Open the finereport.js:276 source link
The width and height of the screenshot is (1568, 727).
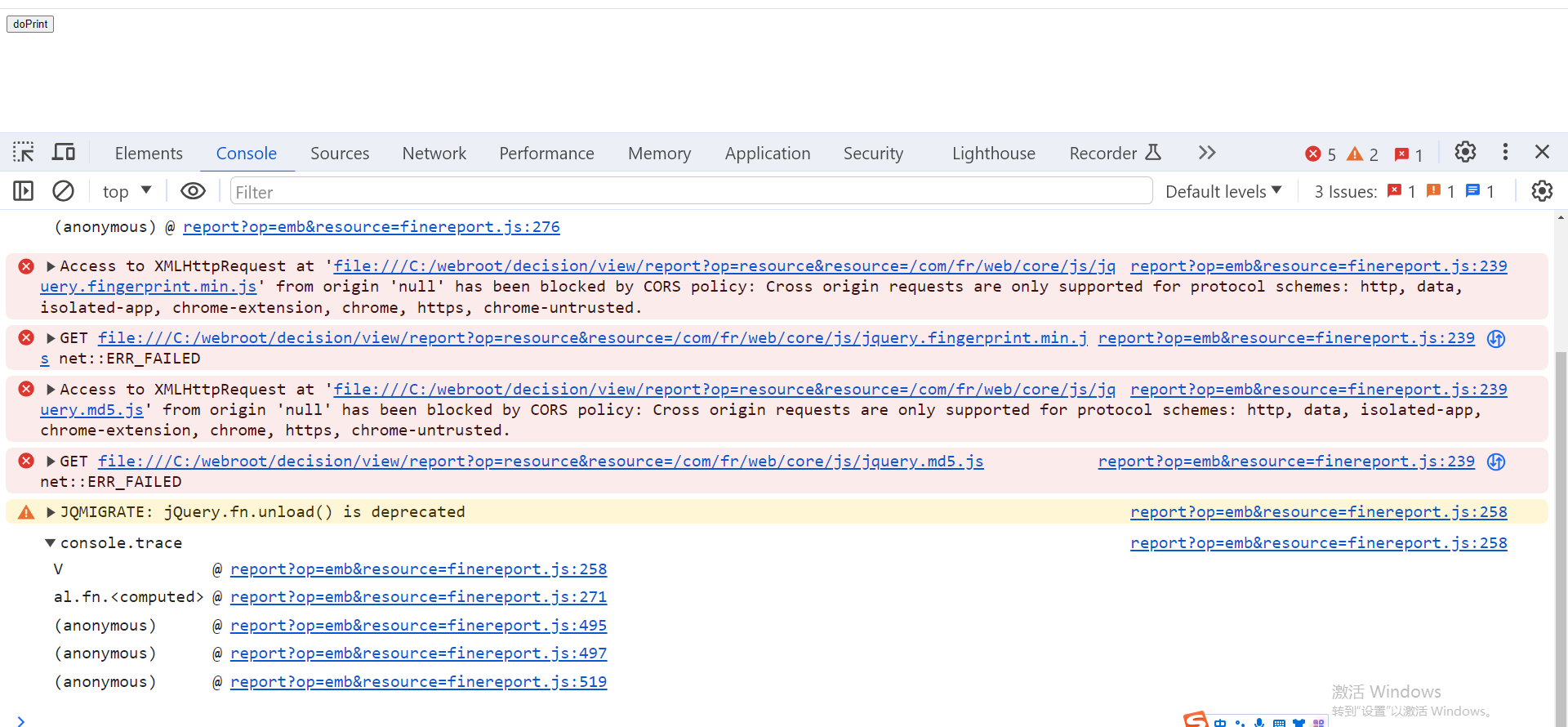tap(372, 227)
